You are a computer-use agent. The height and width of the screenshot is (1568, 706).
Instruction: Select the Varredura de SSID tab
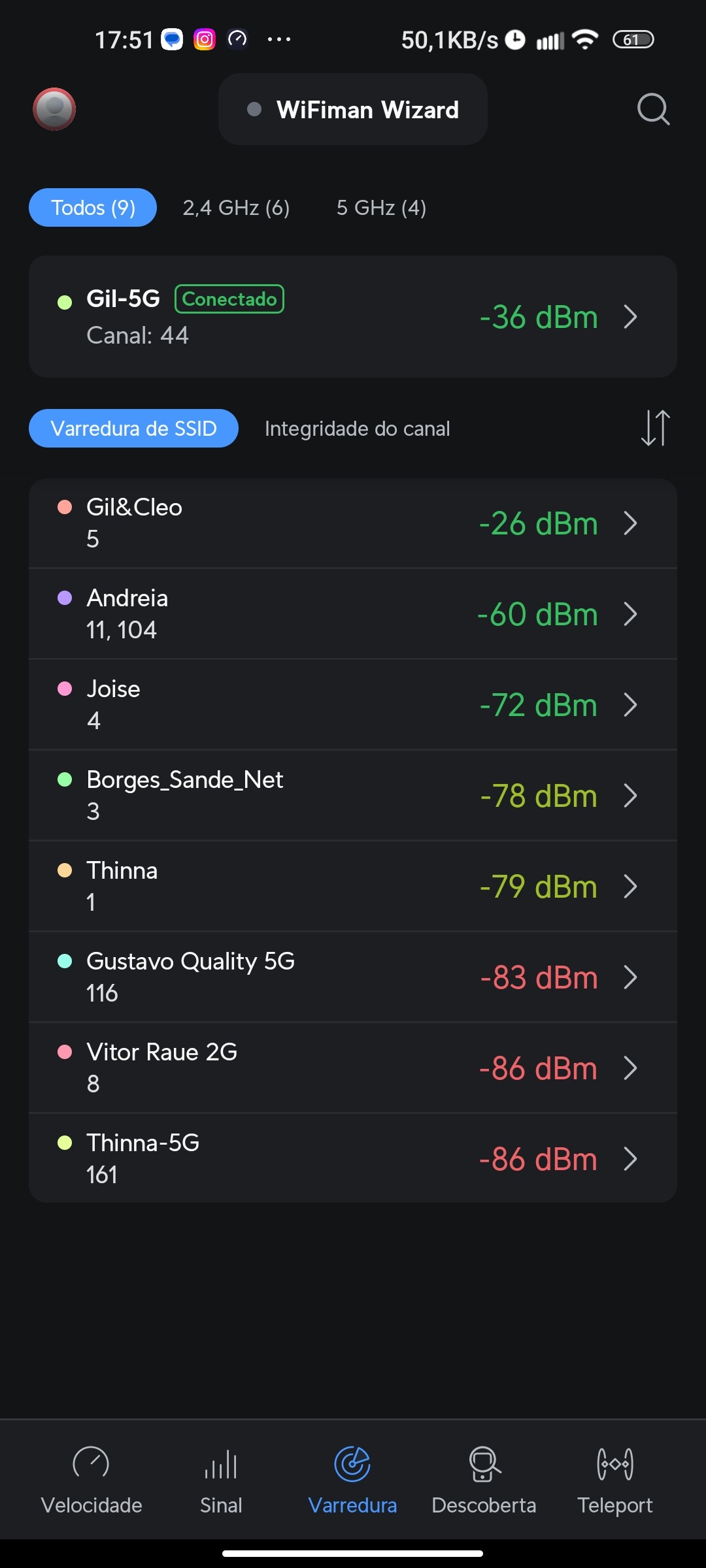(x=133, y=429)
